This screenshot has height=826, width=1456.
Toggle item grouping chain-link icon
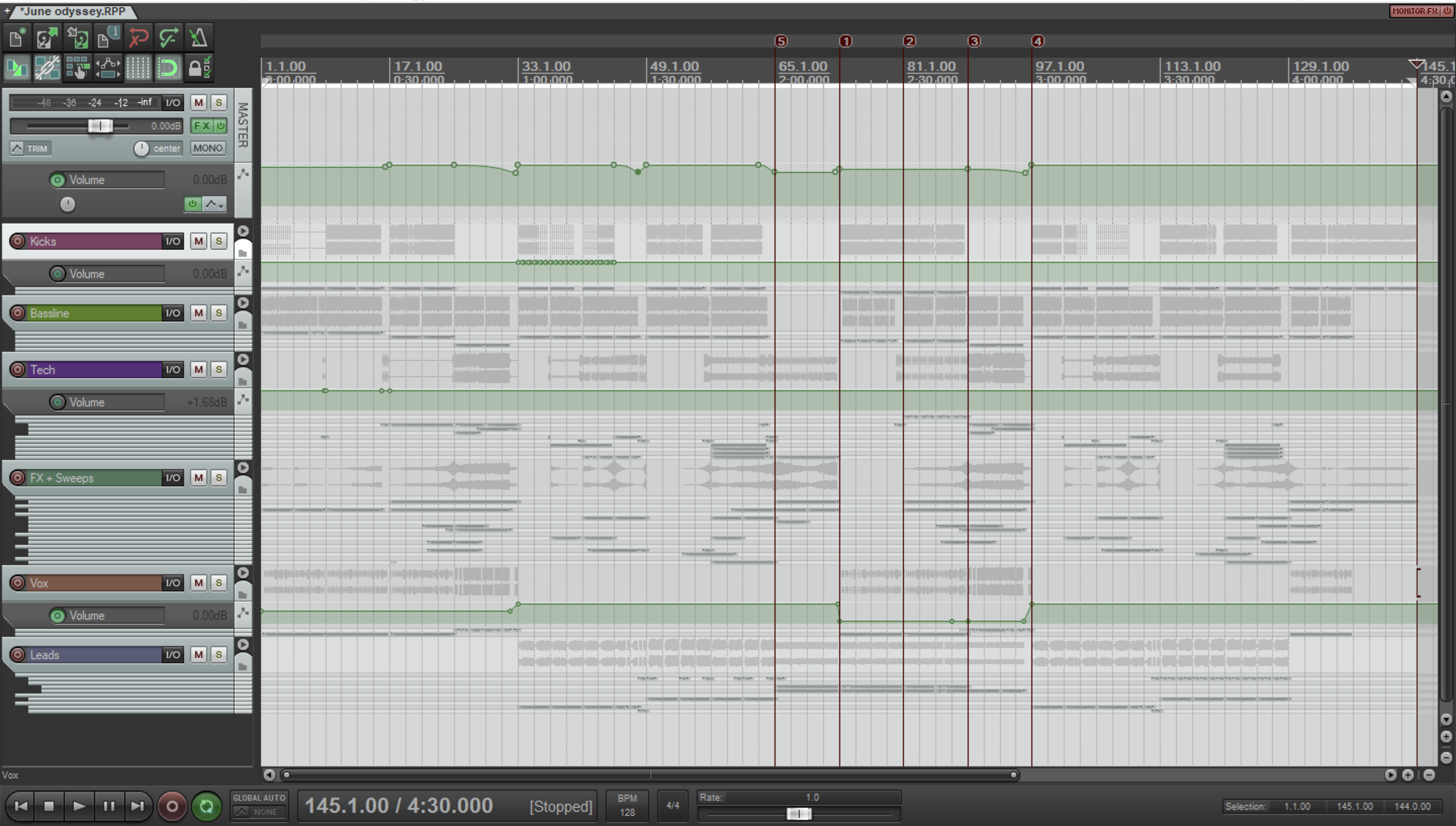pos(48,68)
